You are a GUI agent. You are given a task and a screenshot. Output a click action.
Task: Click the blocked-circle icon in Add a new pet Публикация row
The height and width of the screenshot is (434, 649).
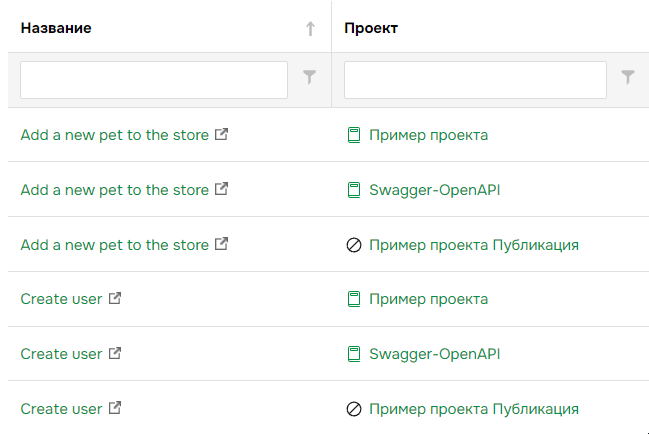353,245
